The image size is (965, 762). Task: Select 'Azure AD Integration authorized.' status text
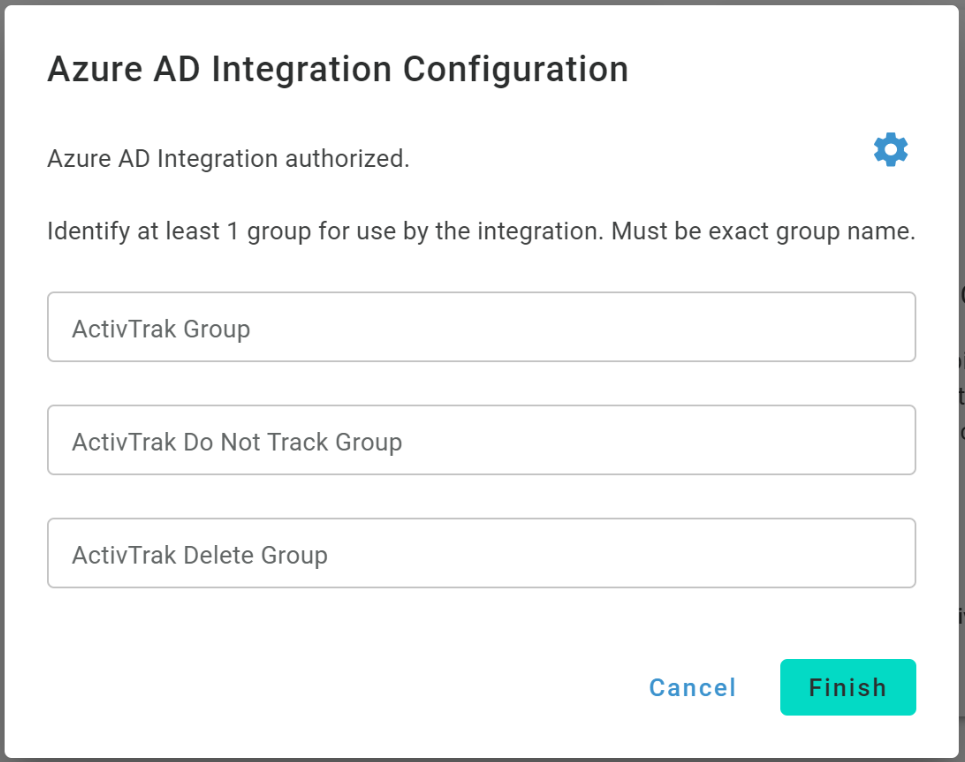coord(228,159)
